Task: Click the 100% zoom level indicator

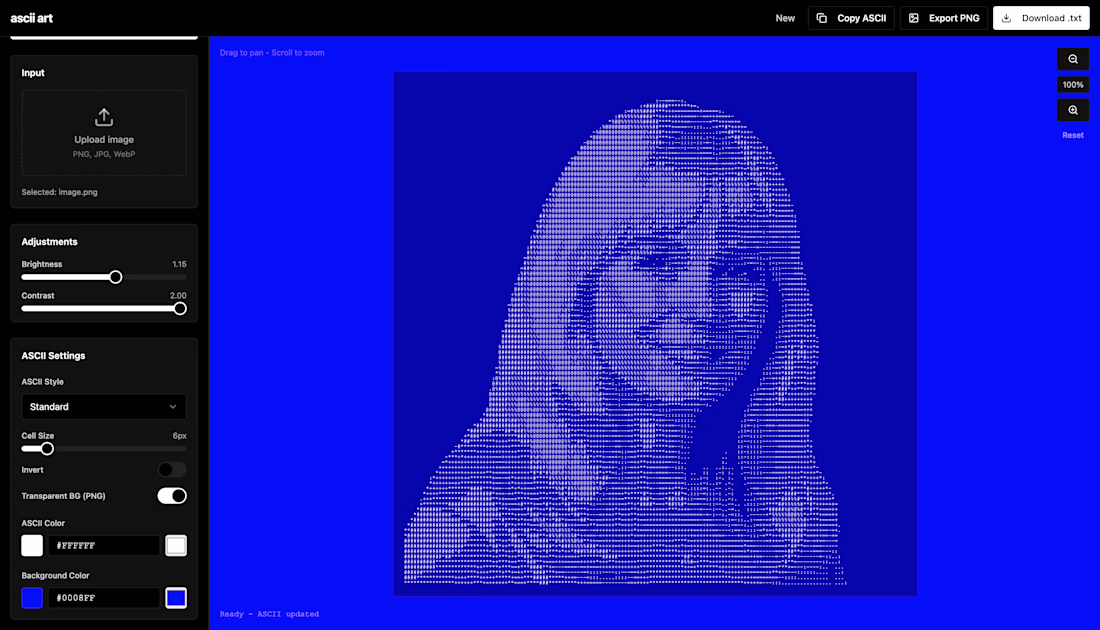Action: (x=1073, y=85)
